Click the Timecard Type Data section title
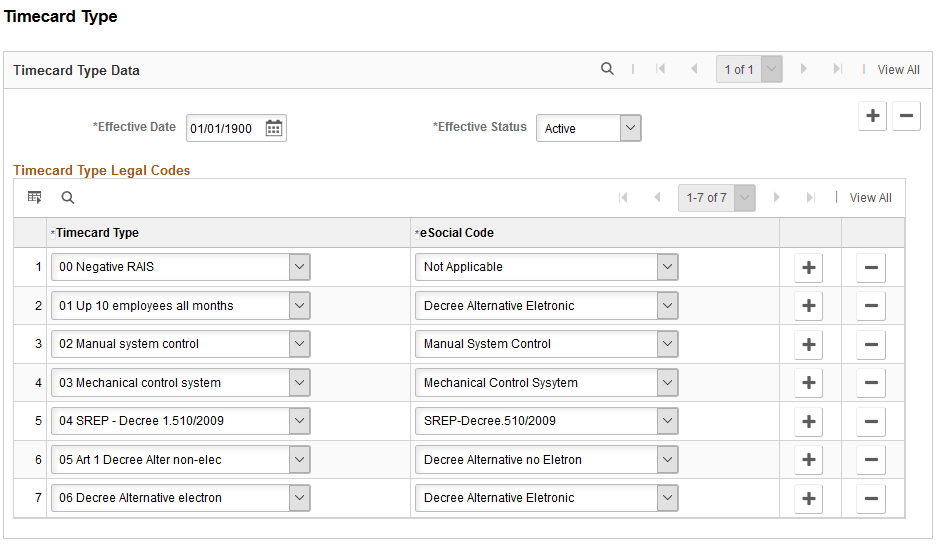The width and height of the screenshot is (941, 546). tap(76, 70)
